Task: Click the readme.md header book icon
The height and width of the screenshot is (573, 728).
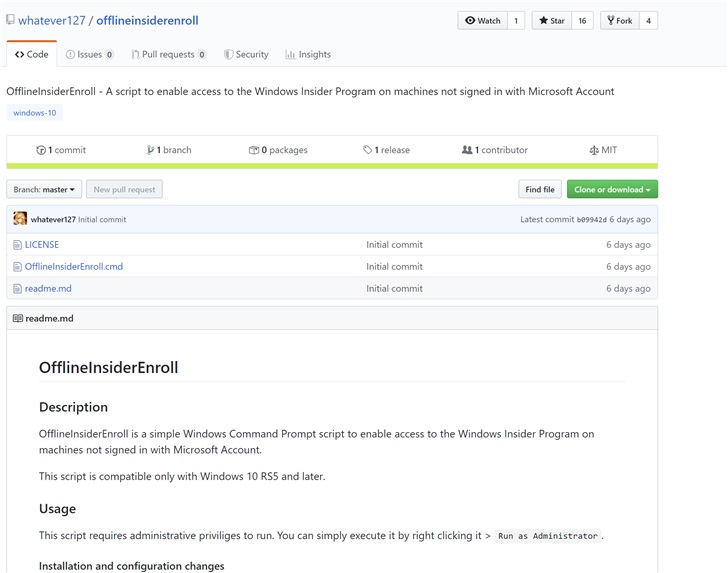Action: point(18,318)
